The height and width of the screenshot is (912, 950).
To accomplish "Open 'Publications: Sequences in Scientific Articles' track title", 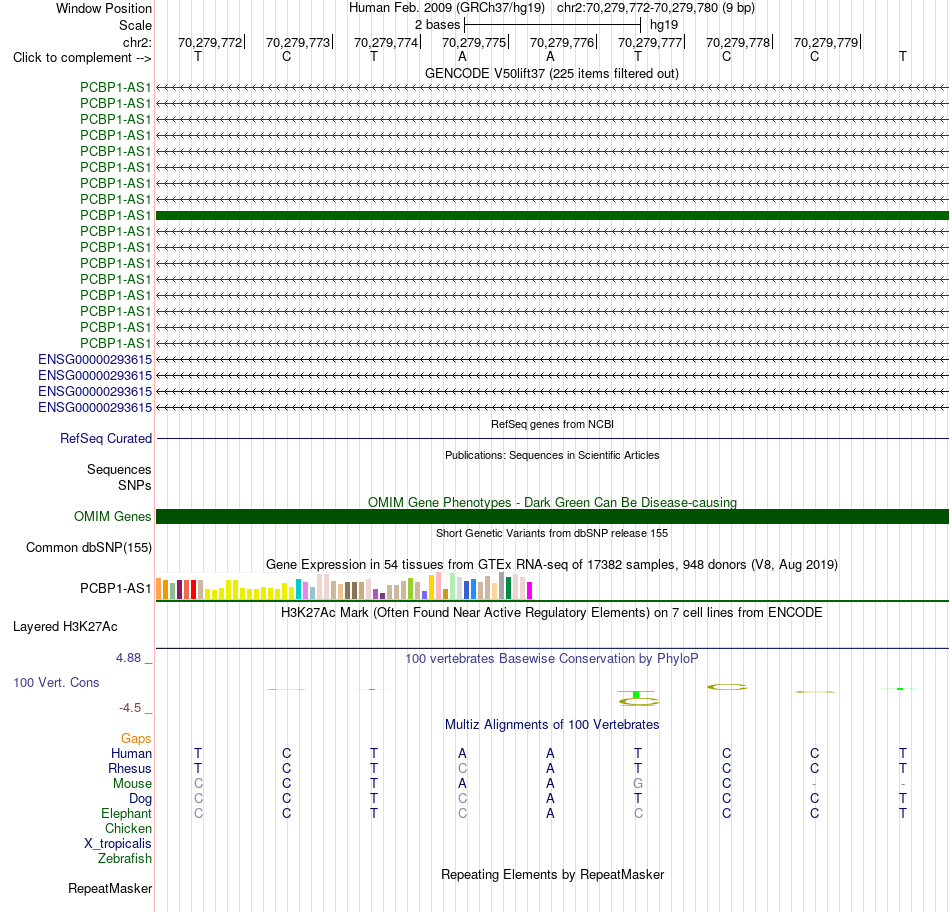I will [552, 455].
